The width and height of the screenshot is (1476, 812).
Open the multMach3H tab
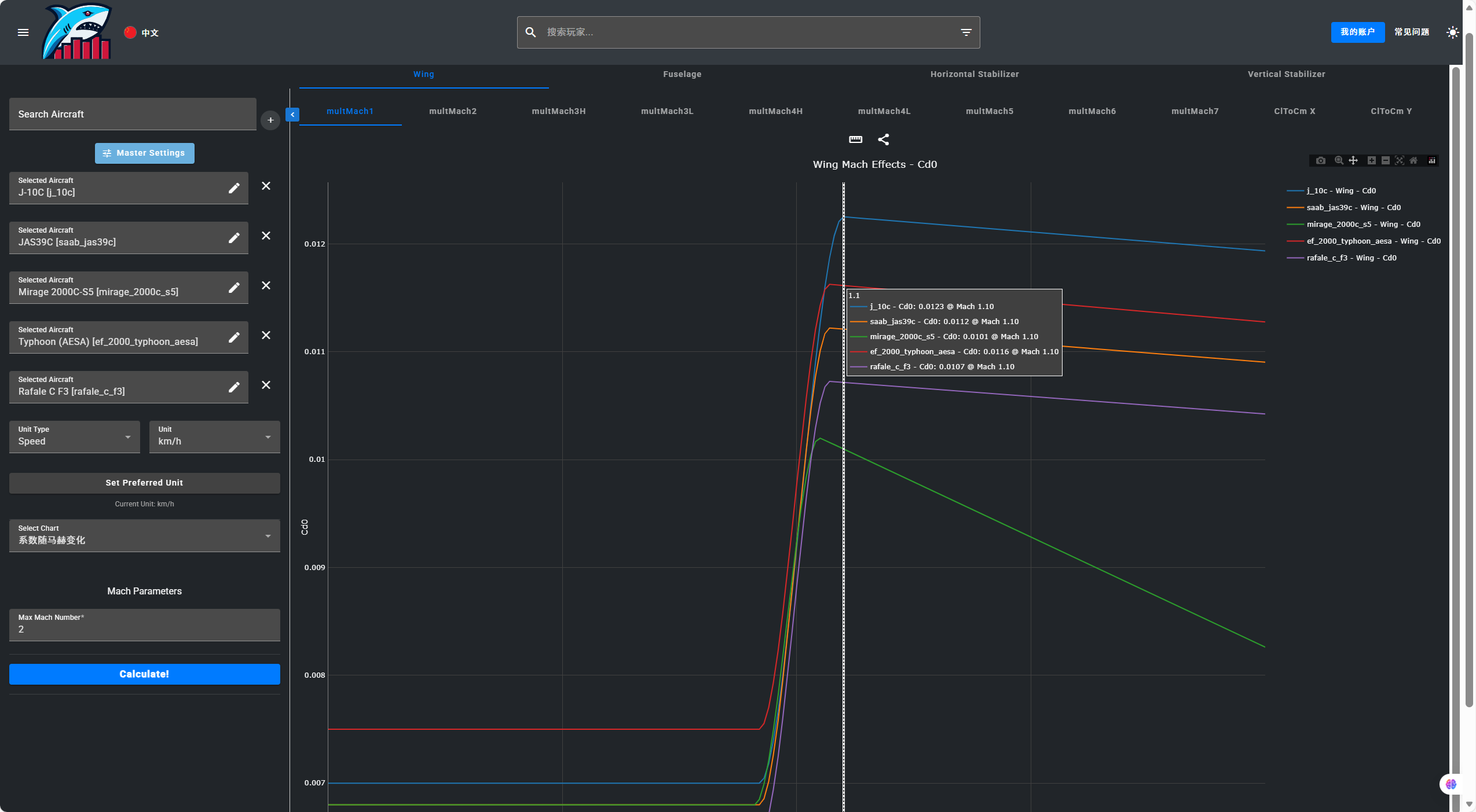coord(558,111)
